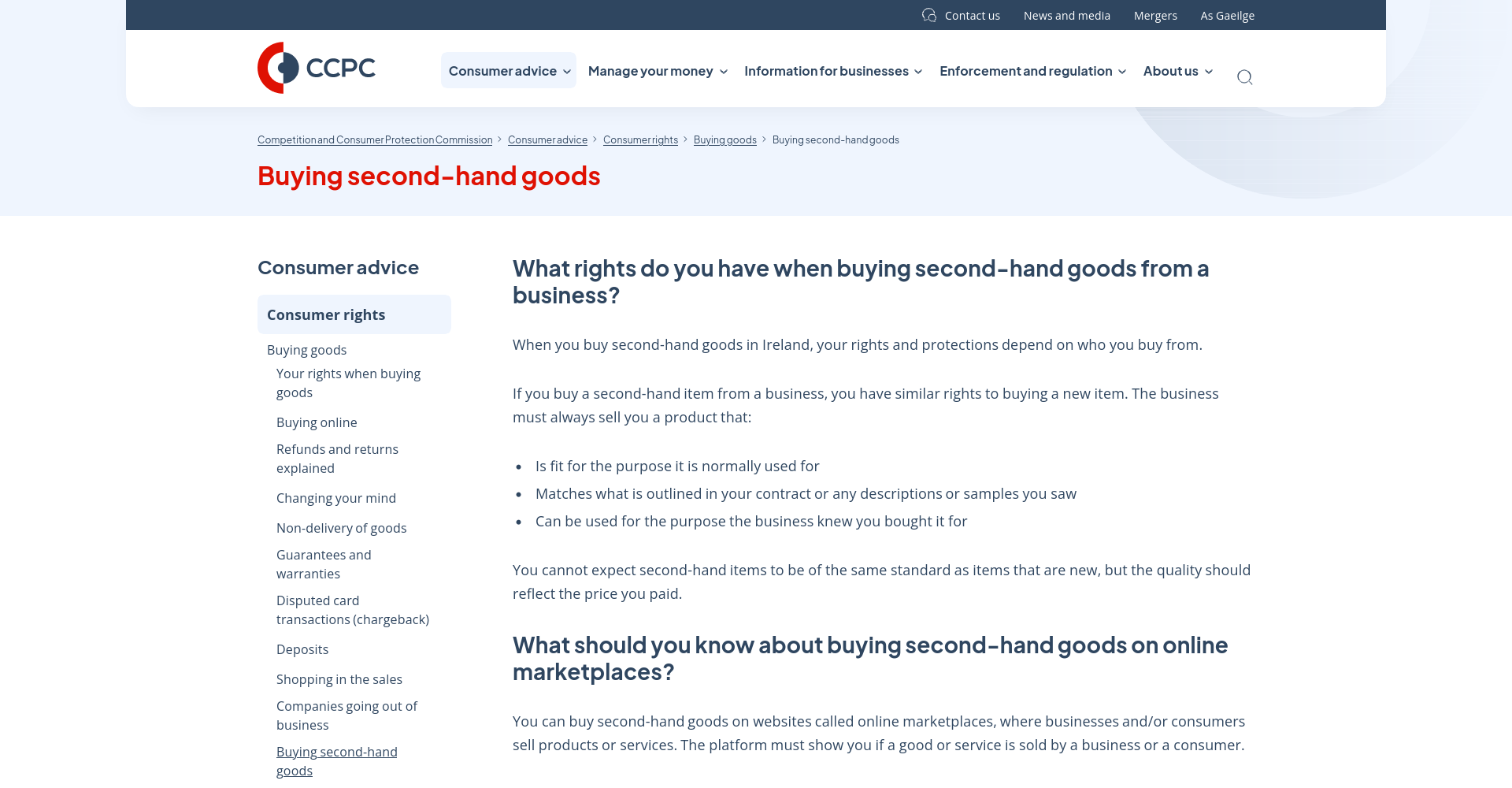Open Buying second-hand goods sidebar link
This screenshot has width=1512, height=788.
[336, 761]
